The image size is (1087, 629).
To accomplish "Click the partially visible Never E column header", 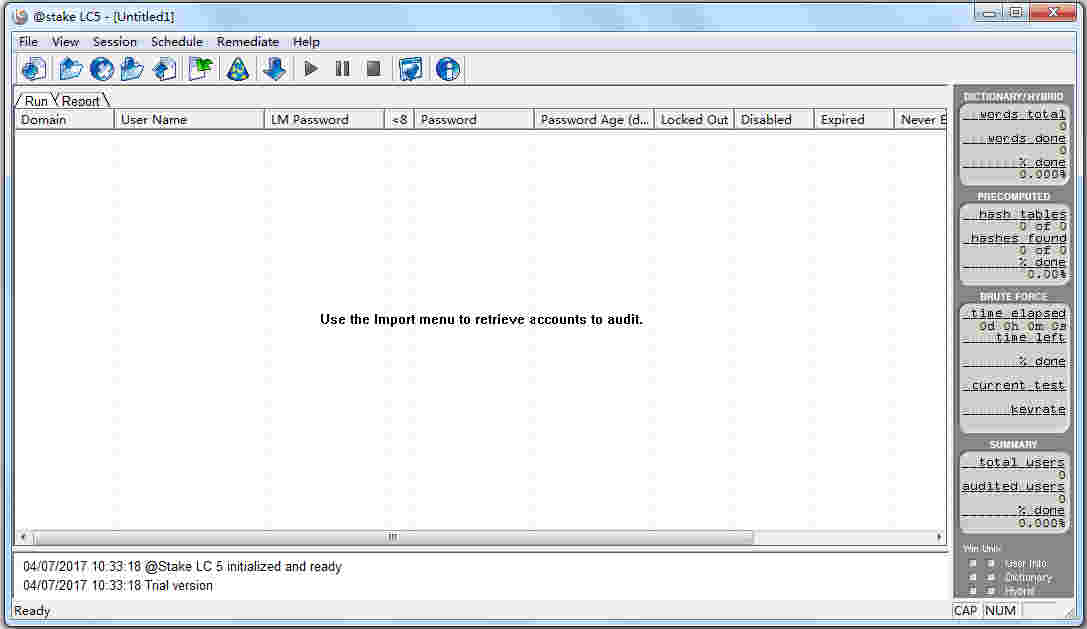I will [921, 120].
